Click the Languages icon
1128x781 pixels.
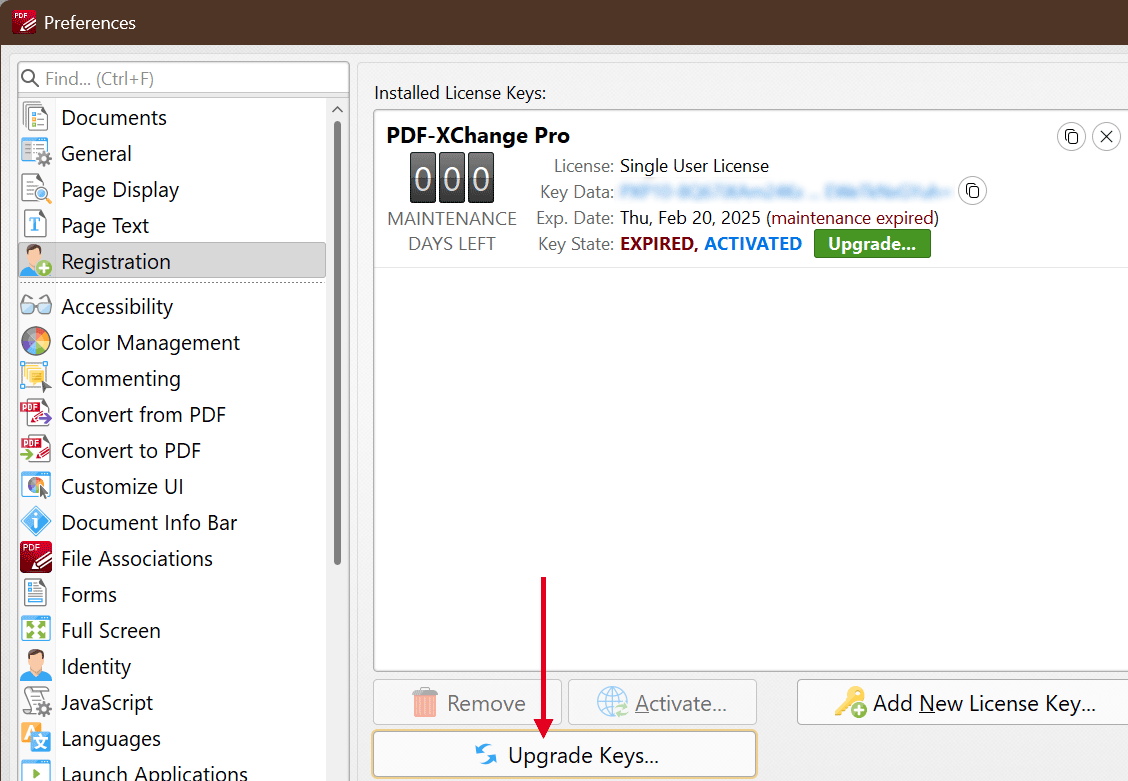click(35, 737)
